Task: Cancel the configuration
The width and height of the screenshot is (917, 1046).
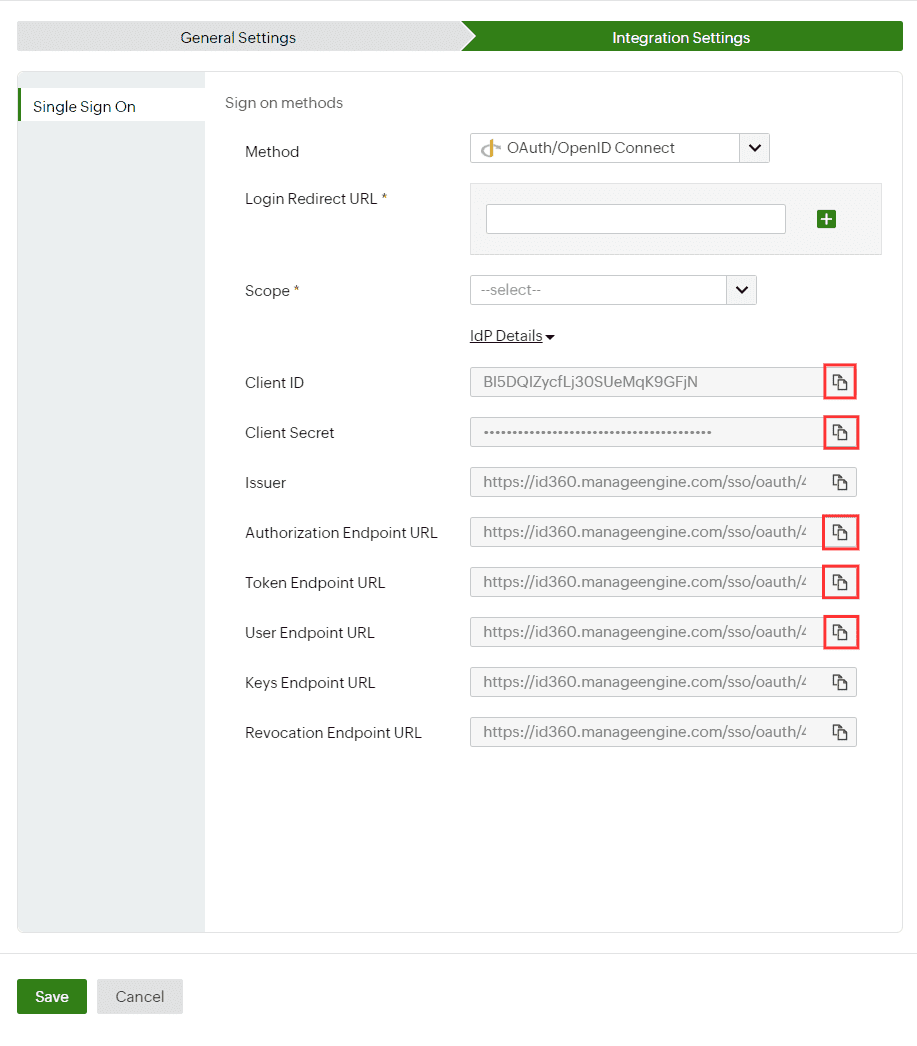Action: pyautogui.click(x=139, y=997)
